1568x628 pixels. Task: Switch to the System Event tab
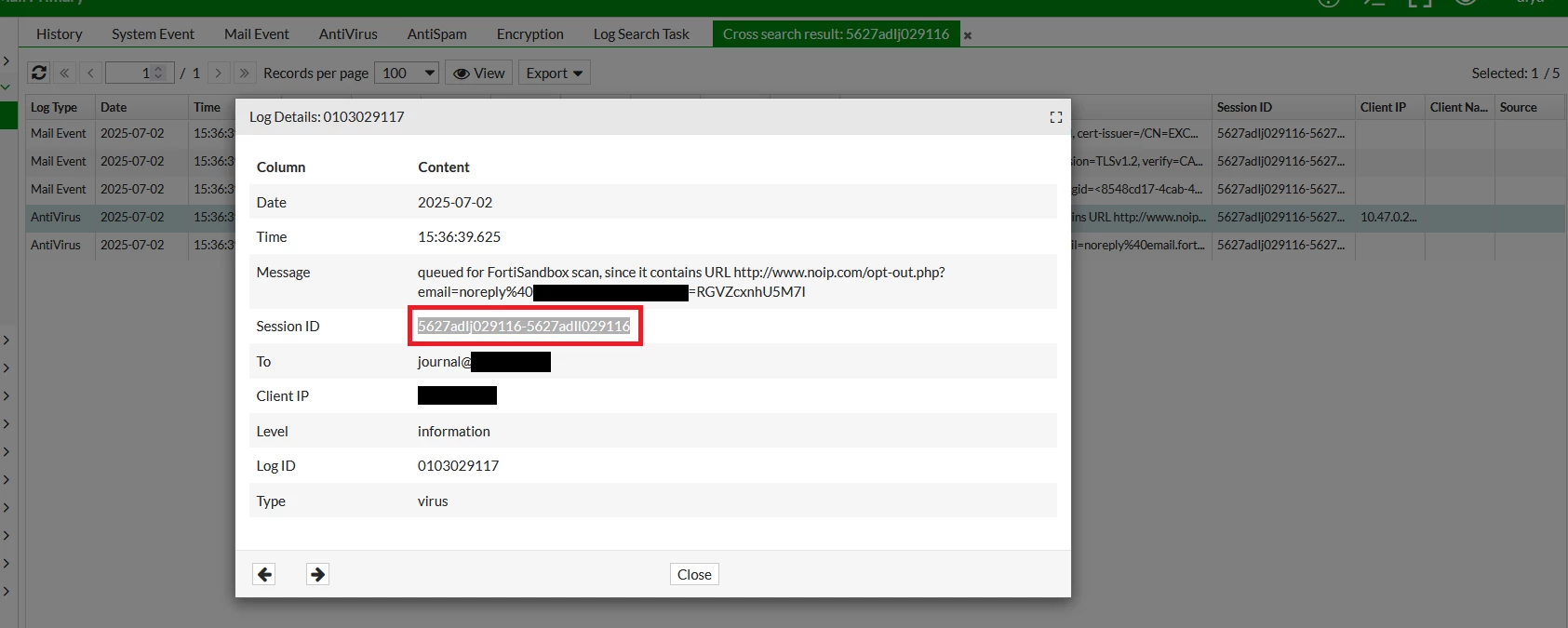point(153,33)
